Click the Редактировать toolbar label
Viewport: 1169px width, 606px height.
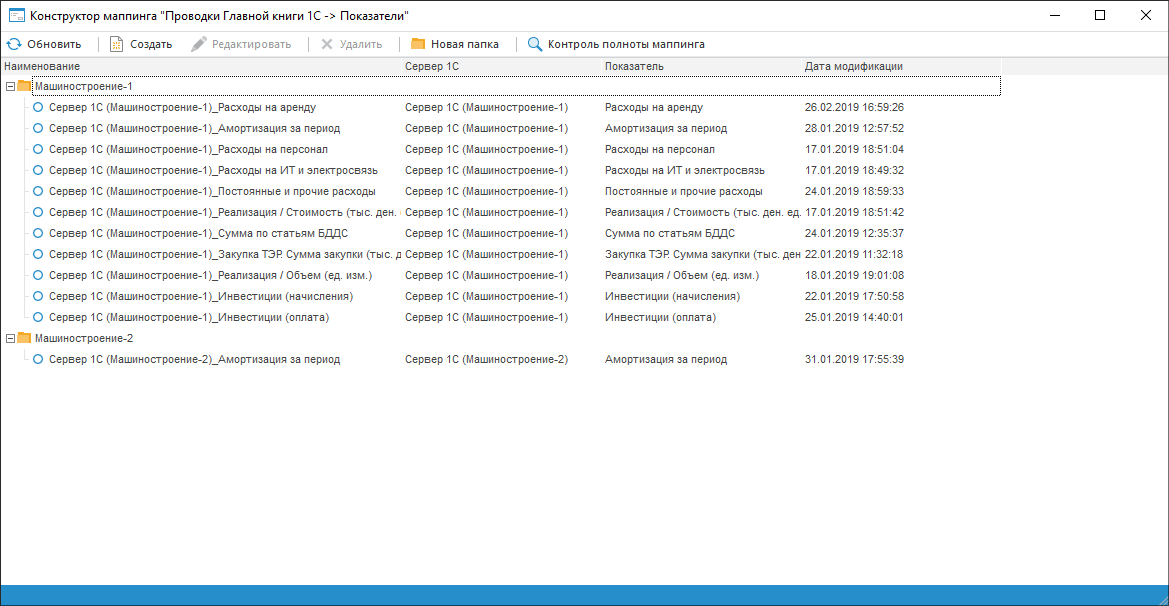click(251, 44)
